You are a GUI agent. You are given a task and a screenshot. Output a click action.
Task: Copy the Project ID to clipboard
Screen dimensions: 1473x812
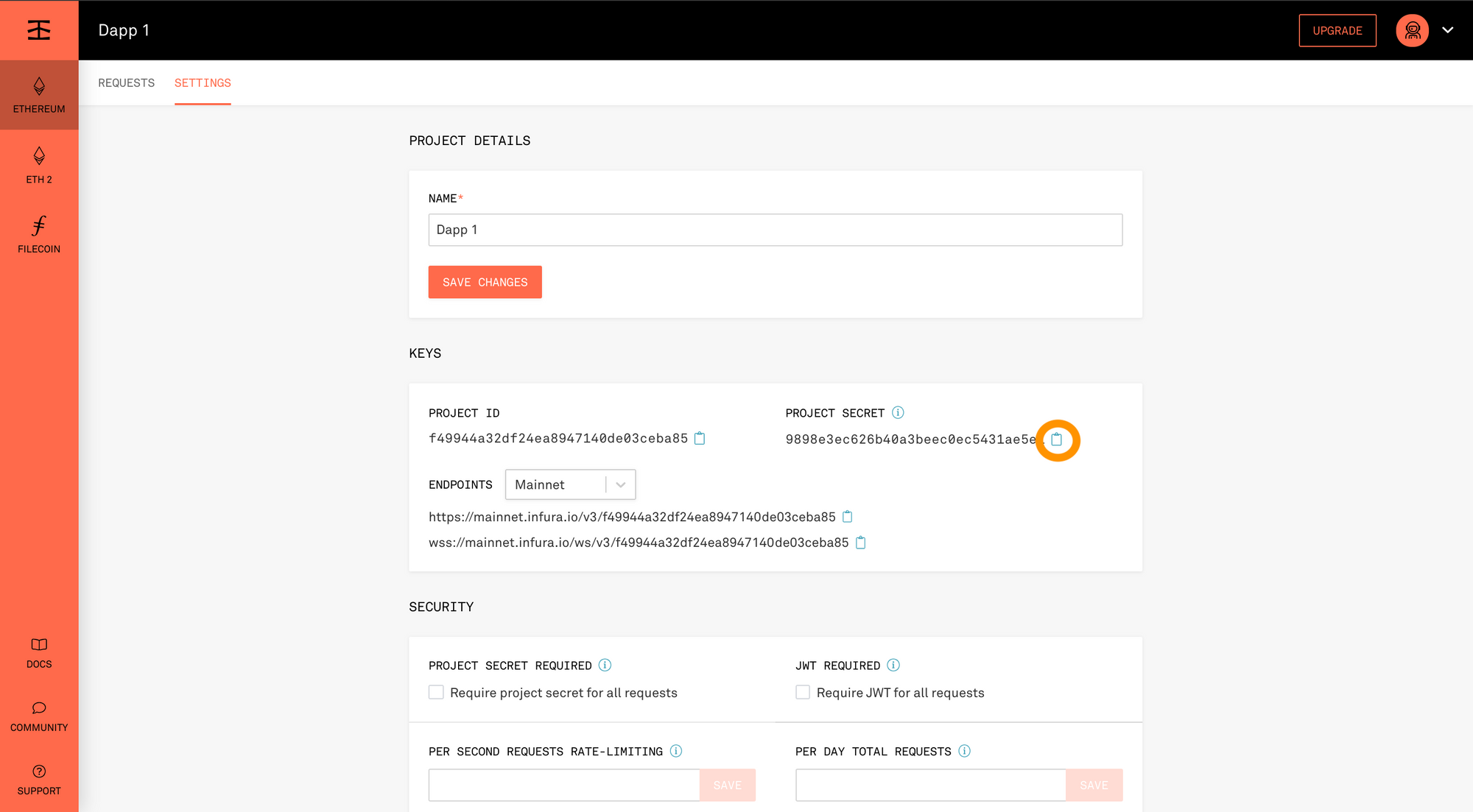(700, 439)
